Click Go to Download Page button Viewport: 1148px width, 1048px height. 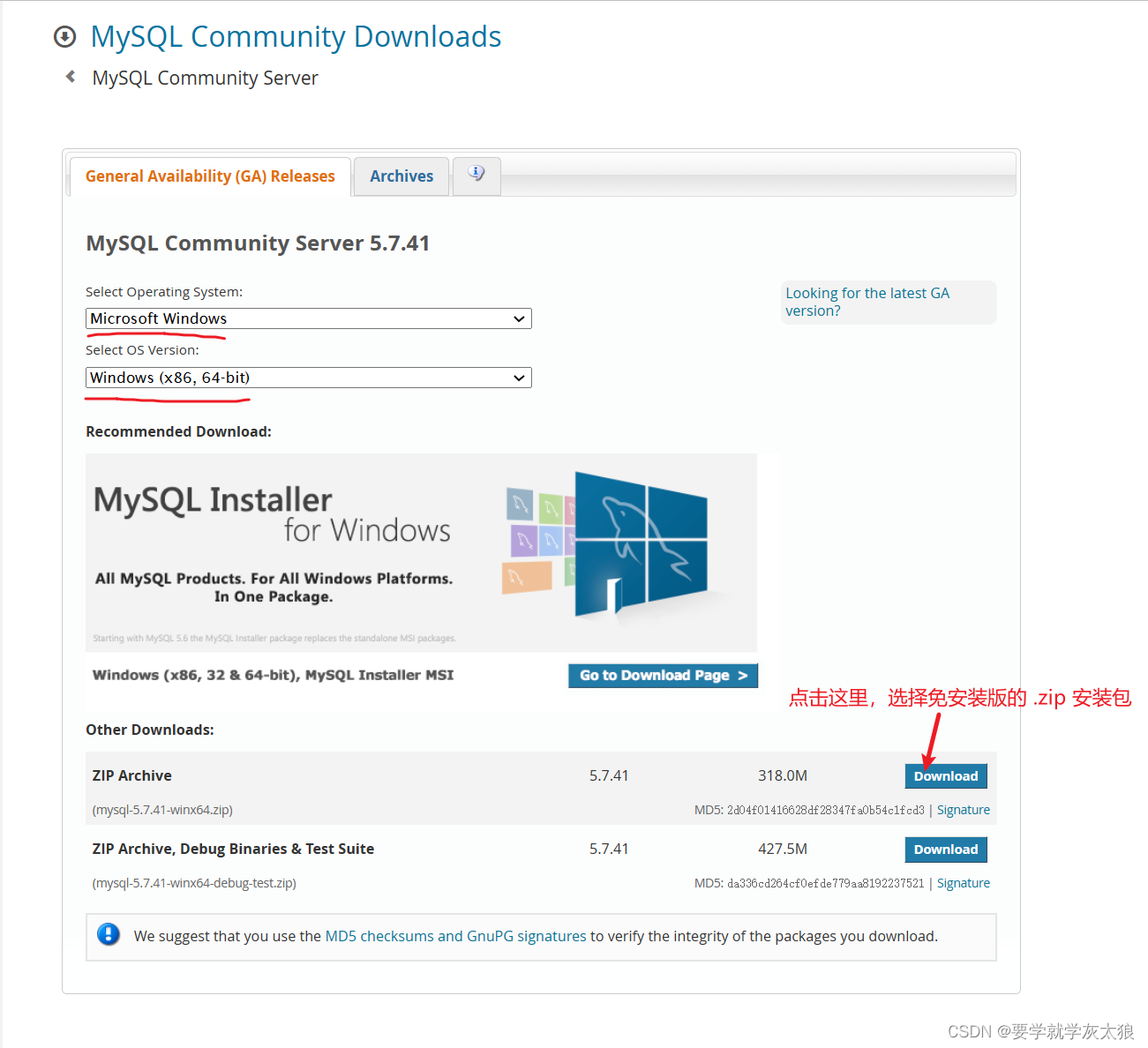[663, 676]
